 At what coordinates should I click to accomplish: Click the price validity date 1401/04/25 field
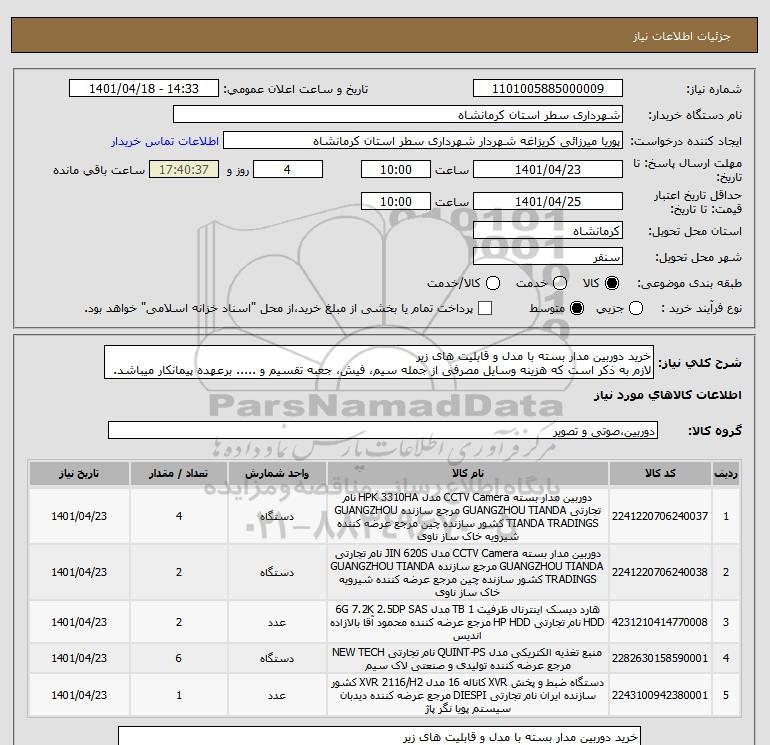click(548, 201)
